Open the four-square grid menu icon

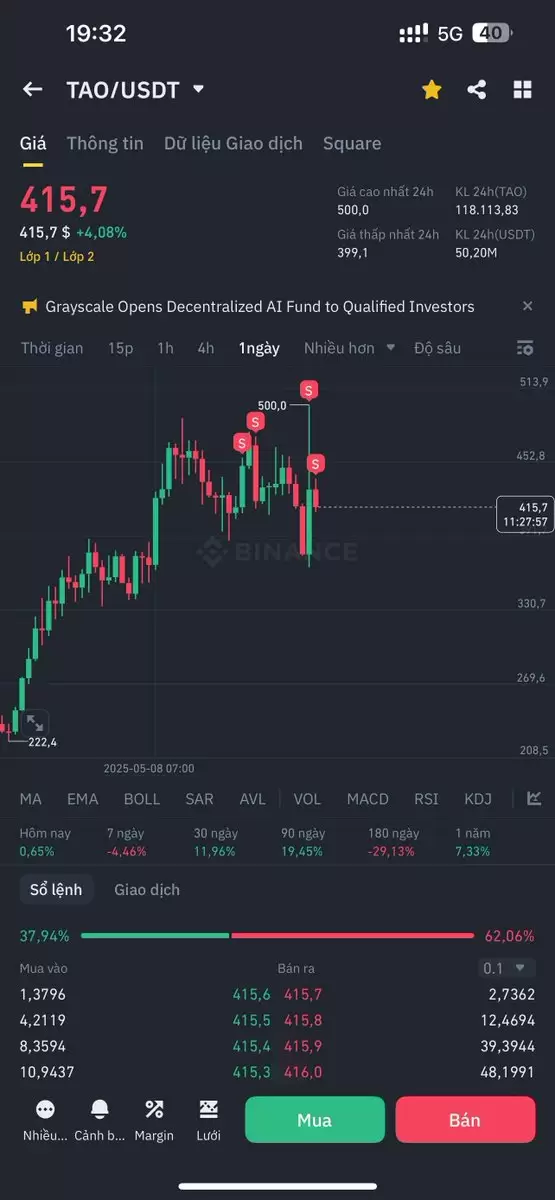[x=522, y=90]
